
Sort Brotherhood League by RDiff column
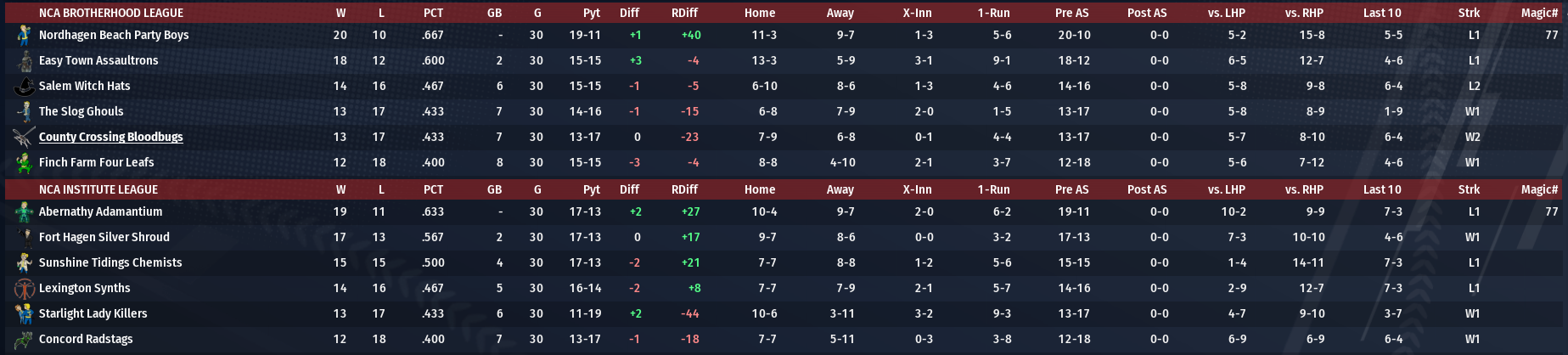point(684,13)
